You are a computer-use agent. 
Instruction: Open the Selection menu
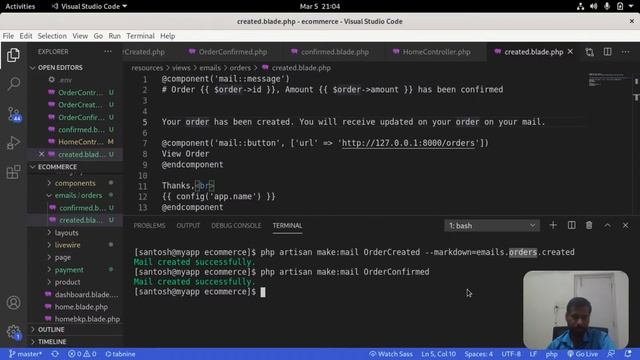[x=52, y=36]
